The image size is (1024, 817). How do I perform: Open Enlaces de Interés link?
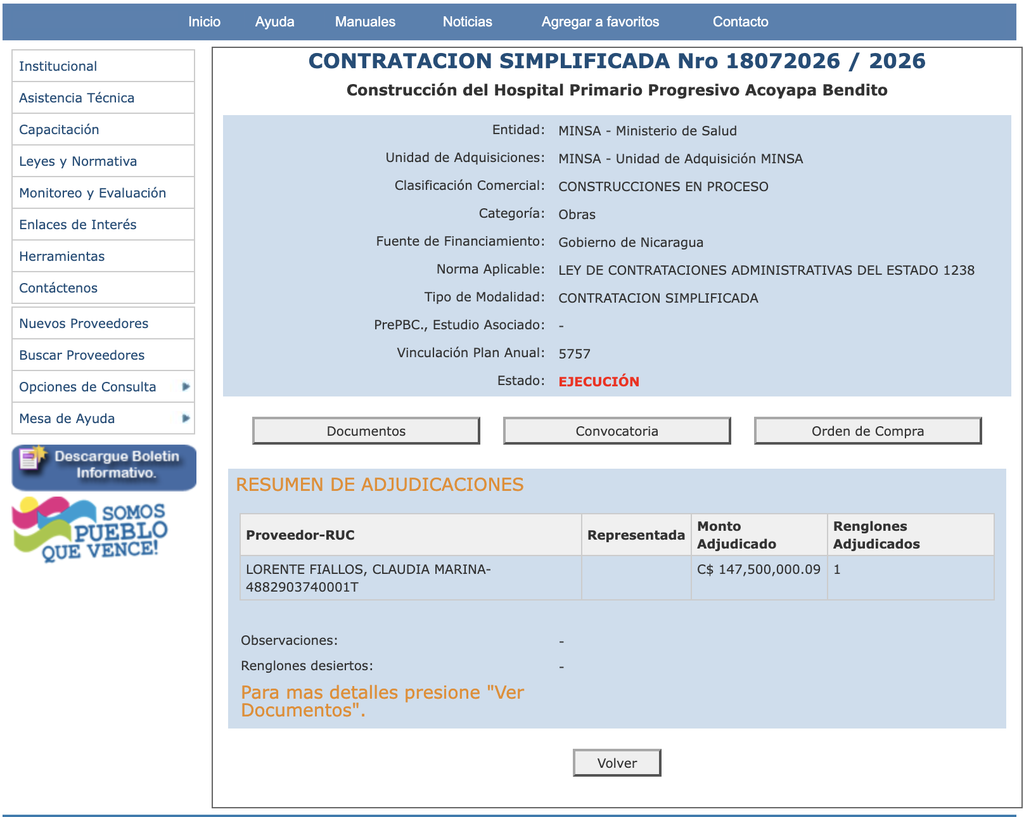coord(103,225)
